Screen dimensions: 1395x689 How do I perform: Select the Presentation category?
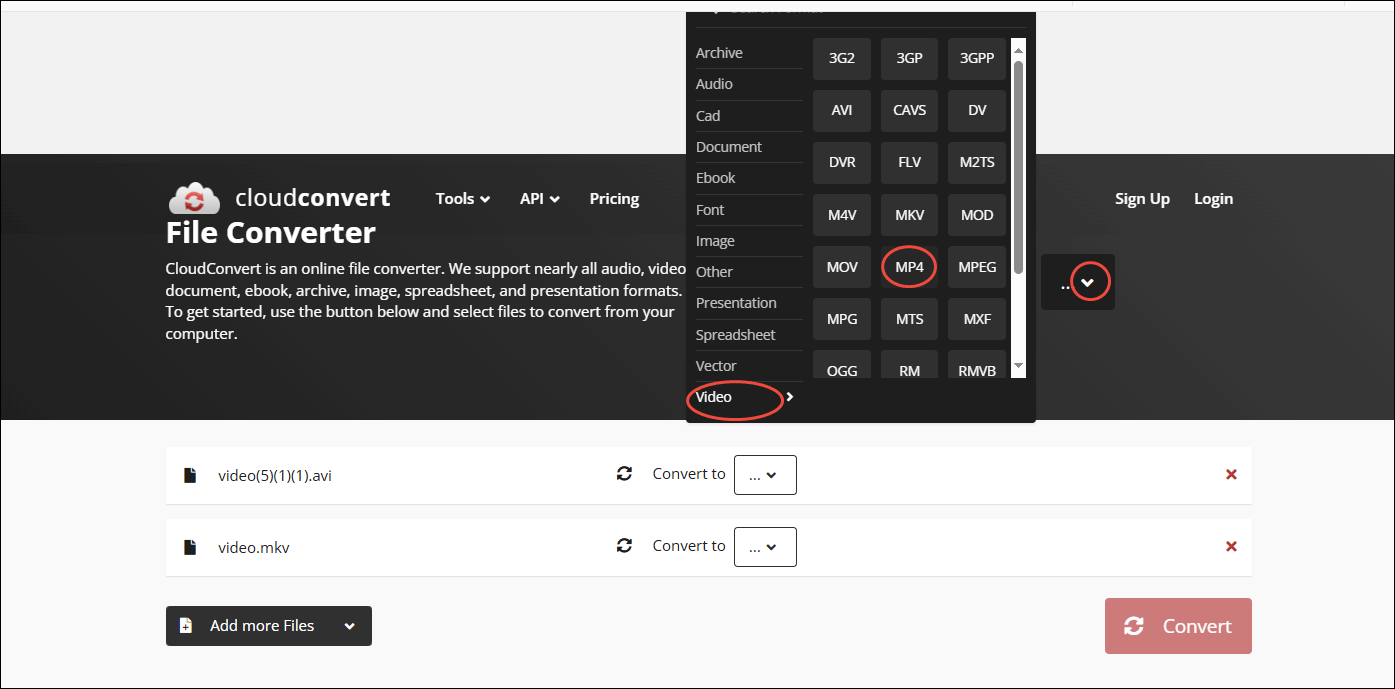point(749,303)
